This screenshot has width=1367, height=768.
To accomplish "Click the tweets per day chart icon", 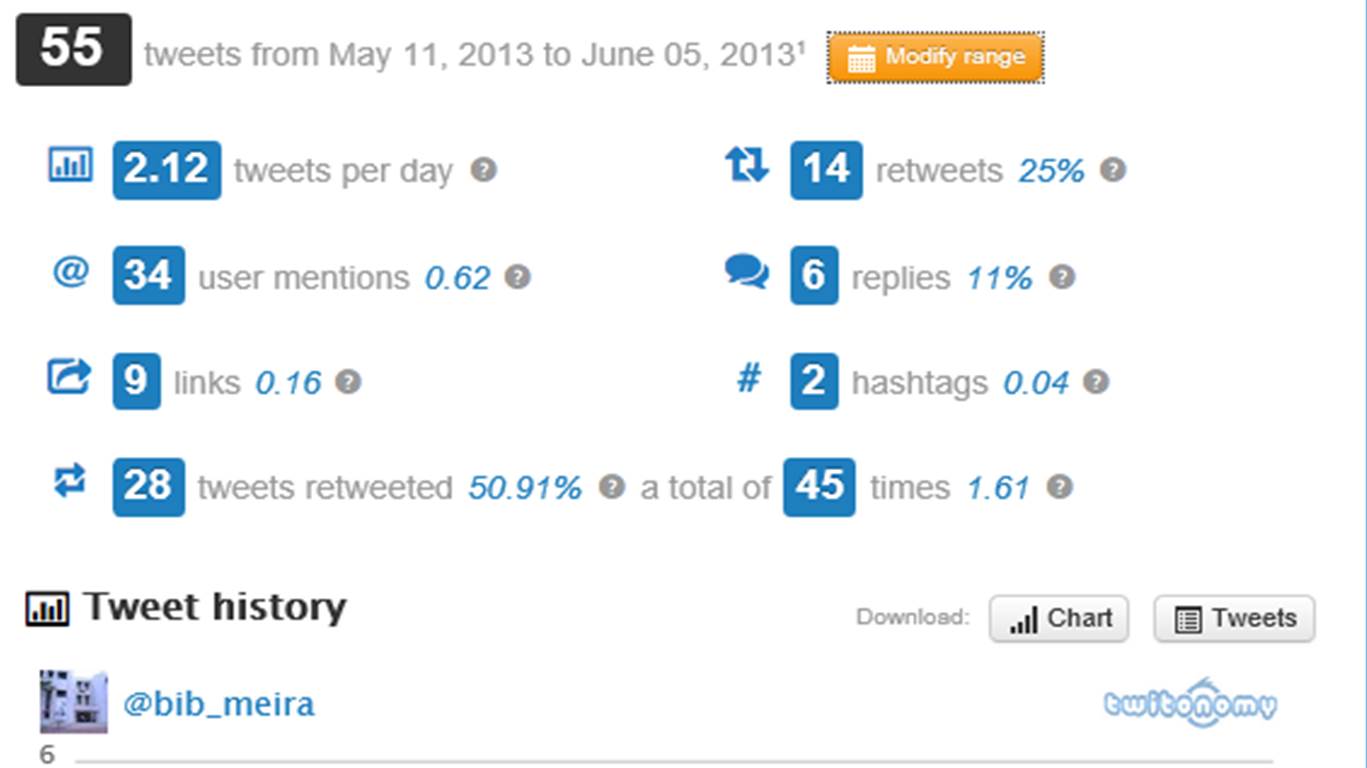I will coord(70,164).
